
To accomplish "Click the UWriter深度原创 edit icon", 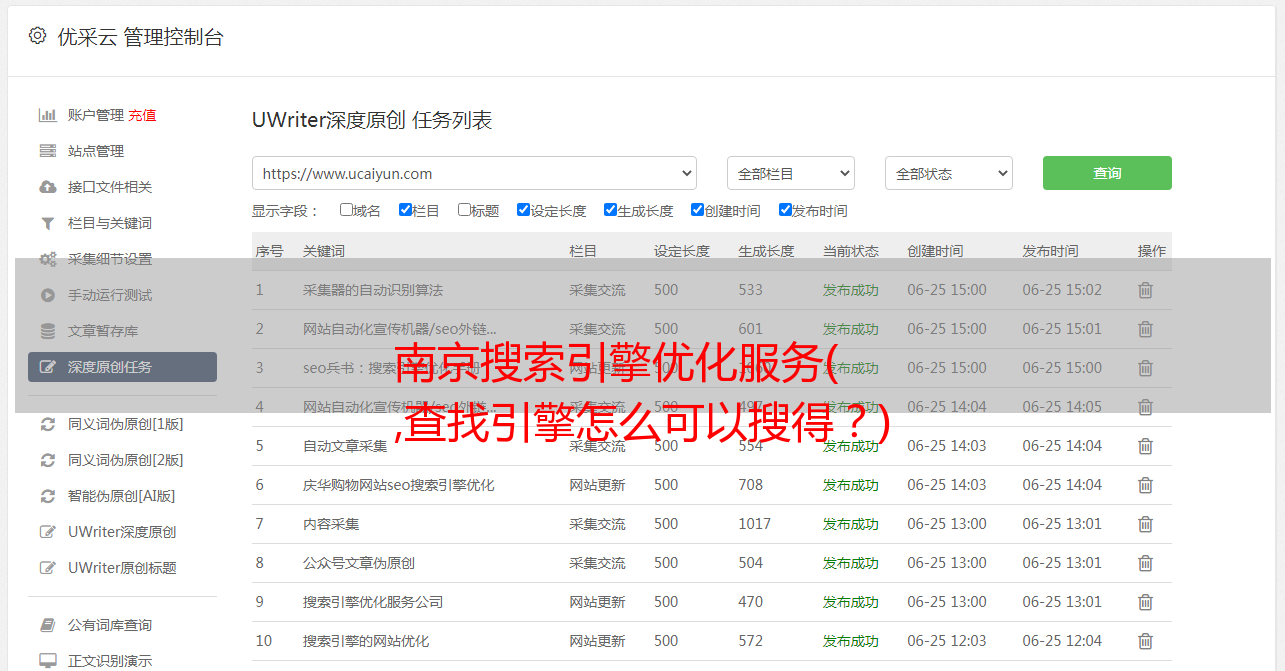I will pos(47,532).
